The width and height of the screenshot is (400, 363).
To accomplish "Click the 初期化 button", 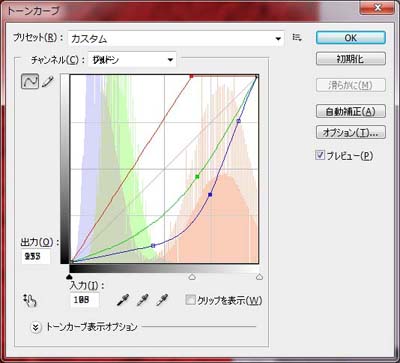I will [x=351, y=59].
